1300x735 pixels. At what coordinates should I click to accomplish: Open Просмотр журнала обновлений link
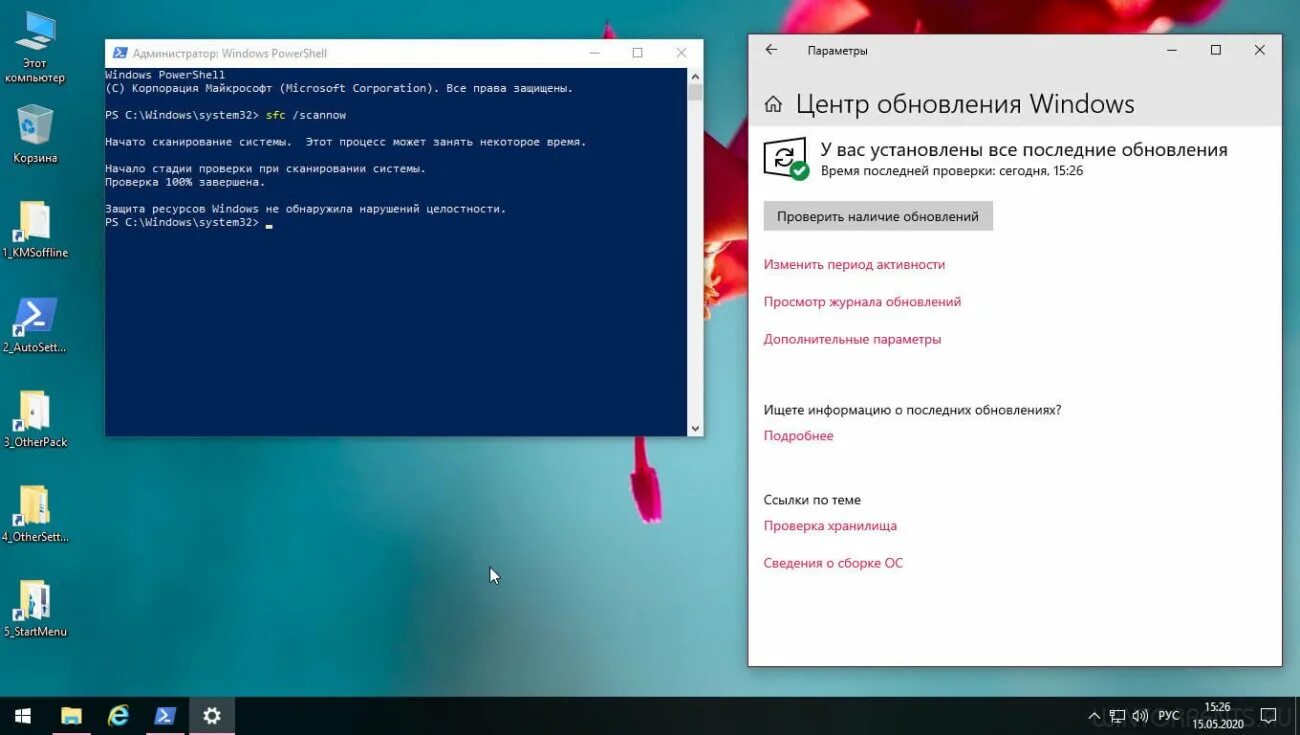tap(862, 302)
